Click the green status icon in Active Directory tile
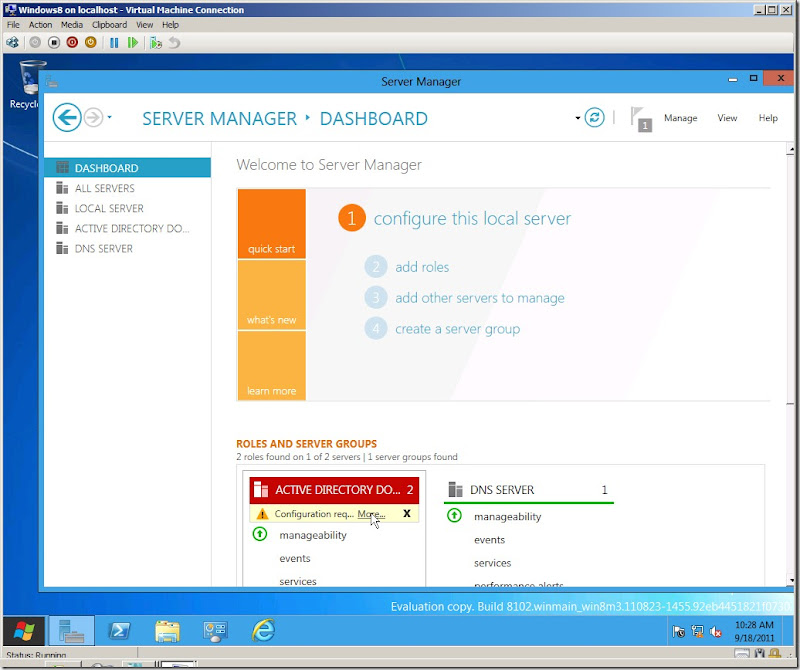 260,534
